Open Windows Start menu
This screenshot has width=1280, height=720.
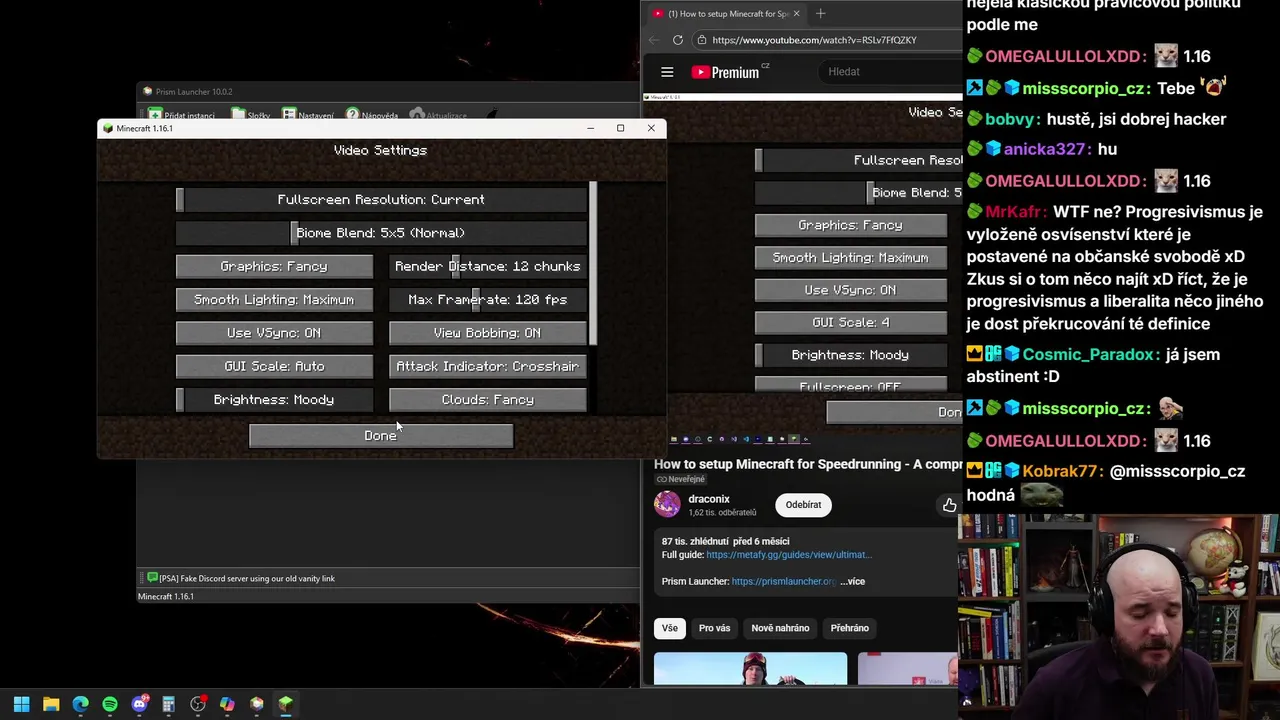tap(21, 704)
